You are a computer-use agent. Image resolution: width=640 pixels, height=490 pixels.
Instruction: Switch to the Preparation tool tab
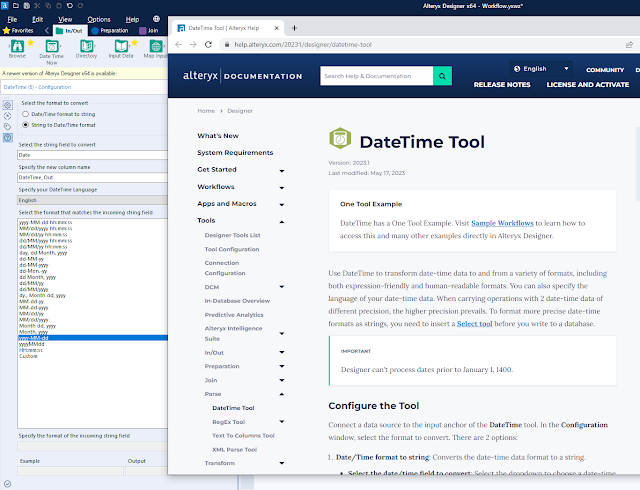[110, 31]
